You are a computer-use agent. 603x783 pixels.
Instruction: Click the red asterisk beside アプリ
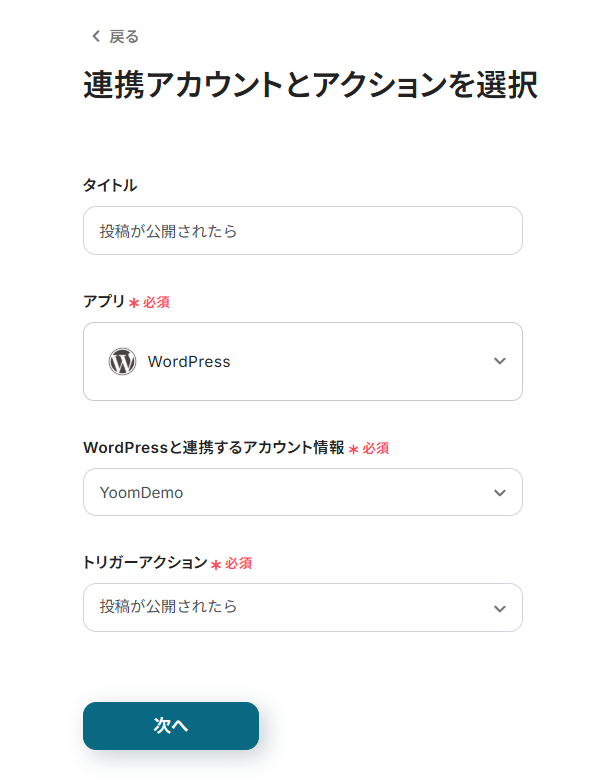(134, 302)
